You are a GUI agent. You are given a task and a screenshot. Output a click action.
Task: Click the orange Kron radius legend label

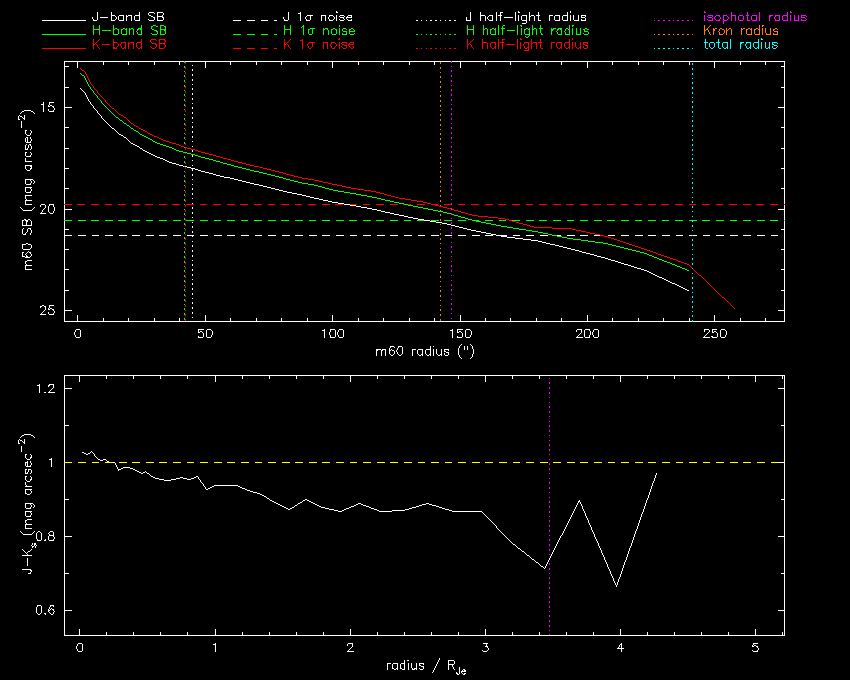click(x=741, y=32)
